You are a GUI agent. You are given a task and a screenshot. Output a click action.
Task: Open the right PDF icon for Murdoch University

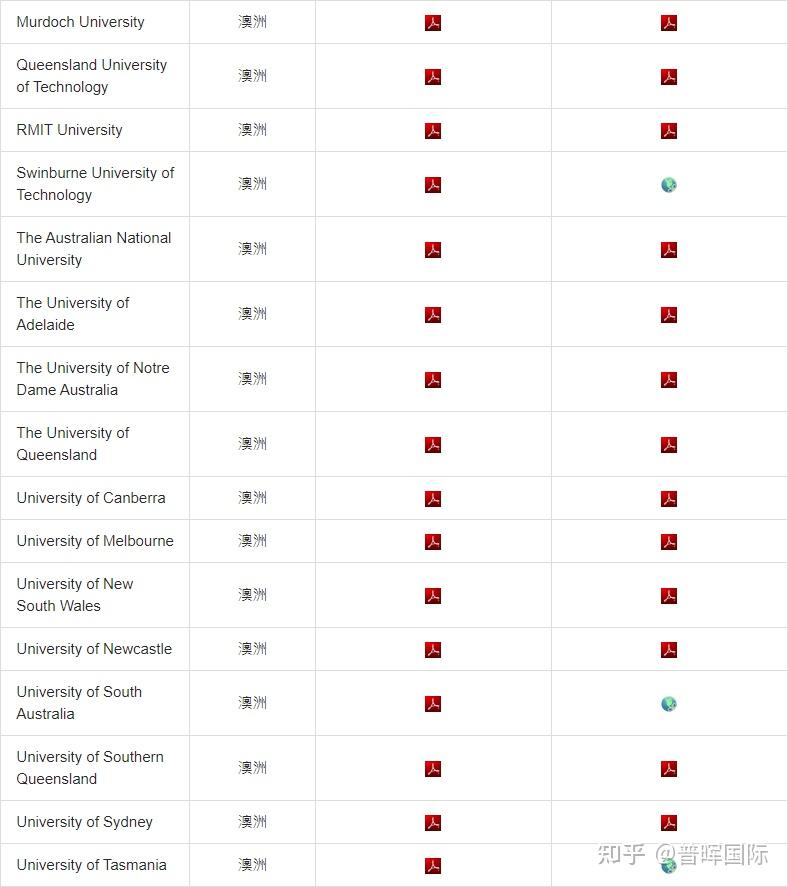pyautogui.click(x=669, y=23)
